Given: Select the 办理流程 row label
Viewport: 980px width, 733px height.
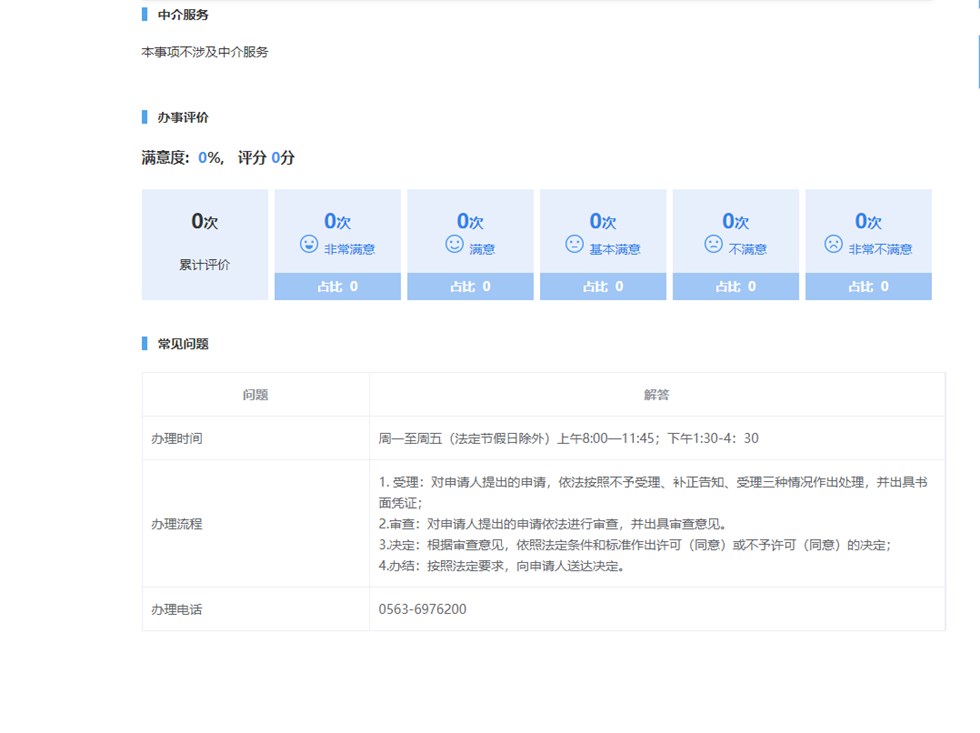Looking at the screenshot, I should pyautogui.click(x=176, y=523).
